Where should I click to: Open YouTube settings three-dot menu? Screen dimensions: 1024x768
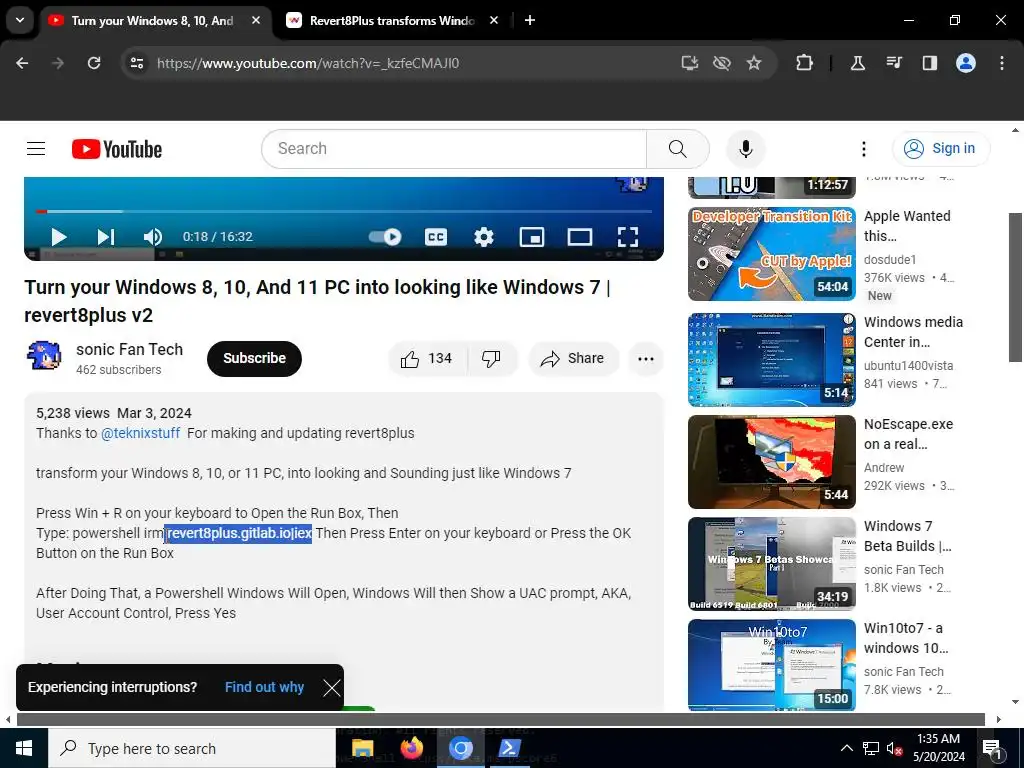click(x=863, y=149)
